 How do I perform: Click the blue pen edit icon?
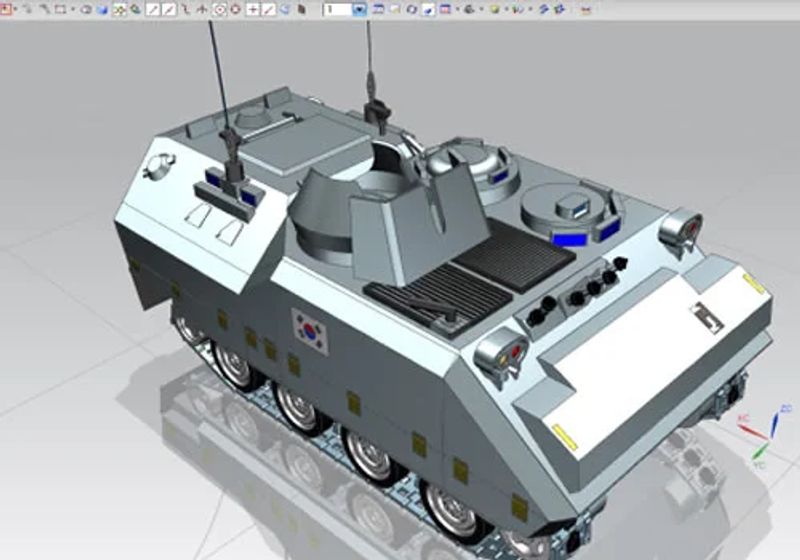coord(429,10)
